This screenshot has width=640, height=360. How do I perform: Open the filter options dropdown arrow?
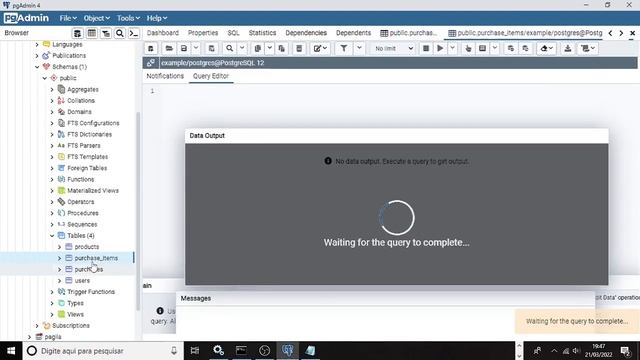click(359, 49)
